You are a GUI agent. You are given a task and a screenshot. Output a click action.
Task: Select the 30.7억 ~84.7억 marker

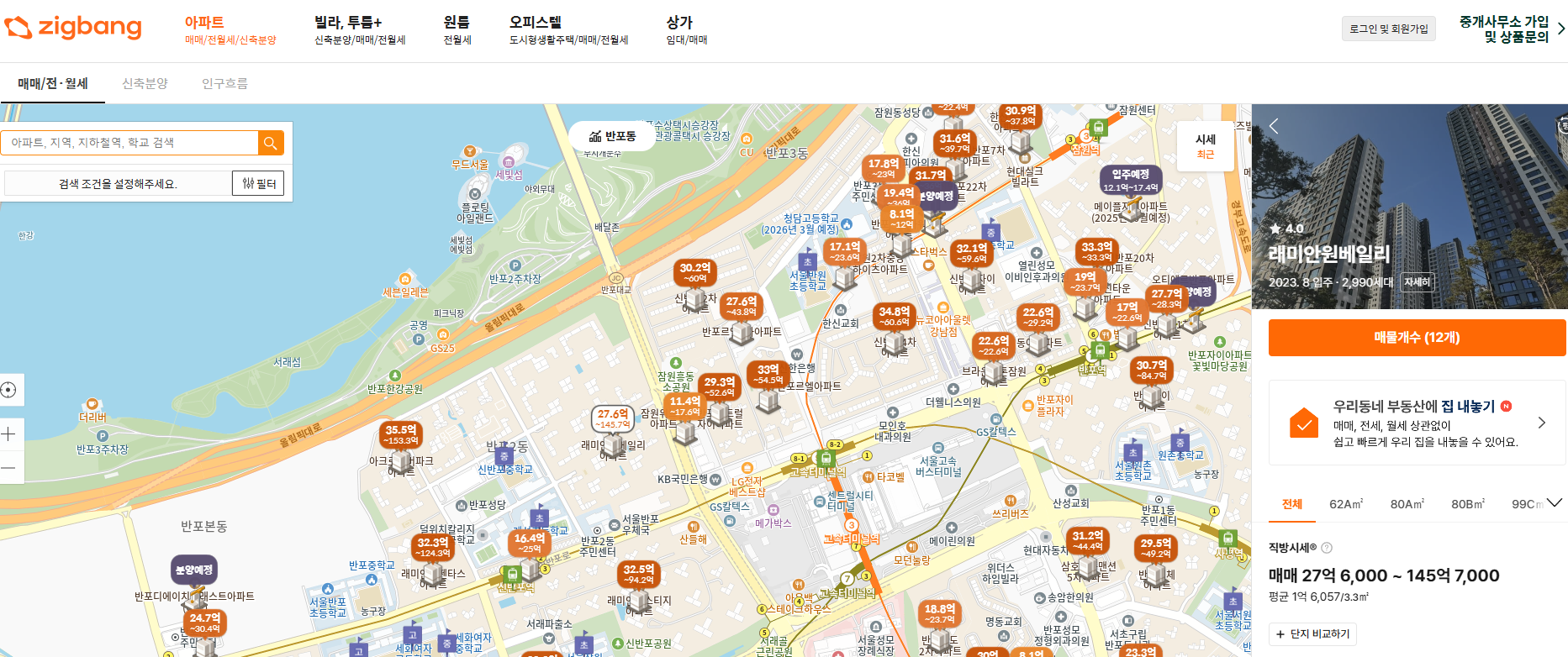[x=1152, y=370]
